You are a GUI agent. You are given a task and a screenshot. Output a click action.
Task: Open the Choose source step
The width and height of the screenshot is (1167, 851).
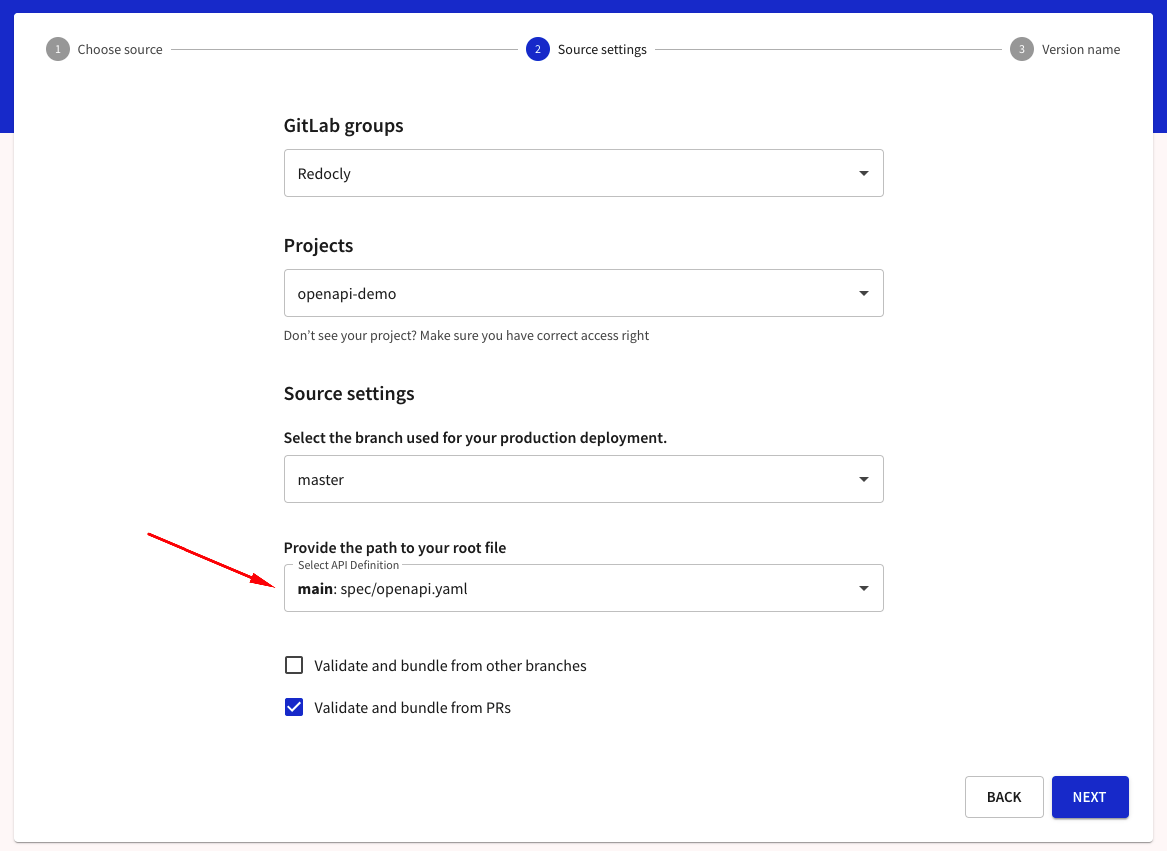pyautogui.click(x=120, y=49)
